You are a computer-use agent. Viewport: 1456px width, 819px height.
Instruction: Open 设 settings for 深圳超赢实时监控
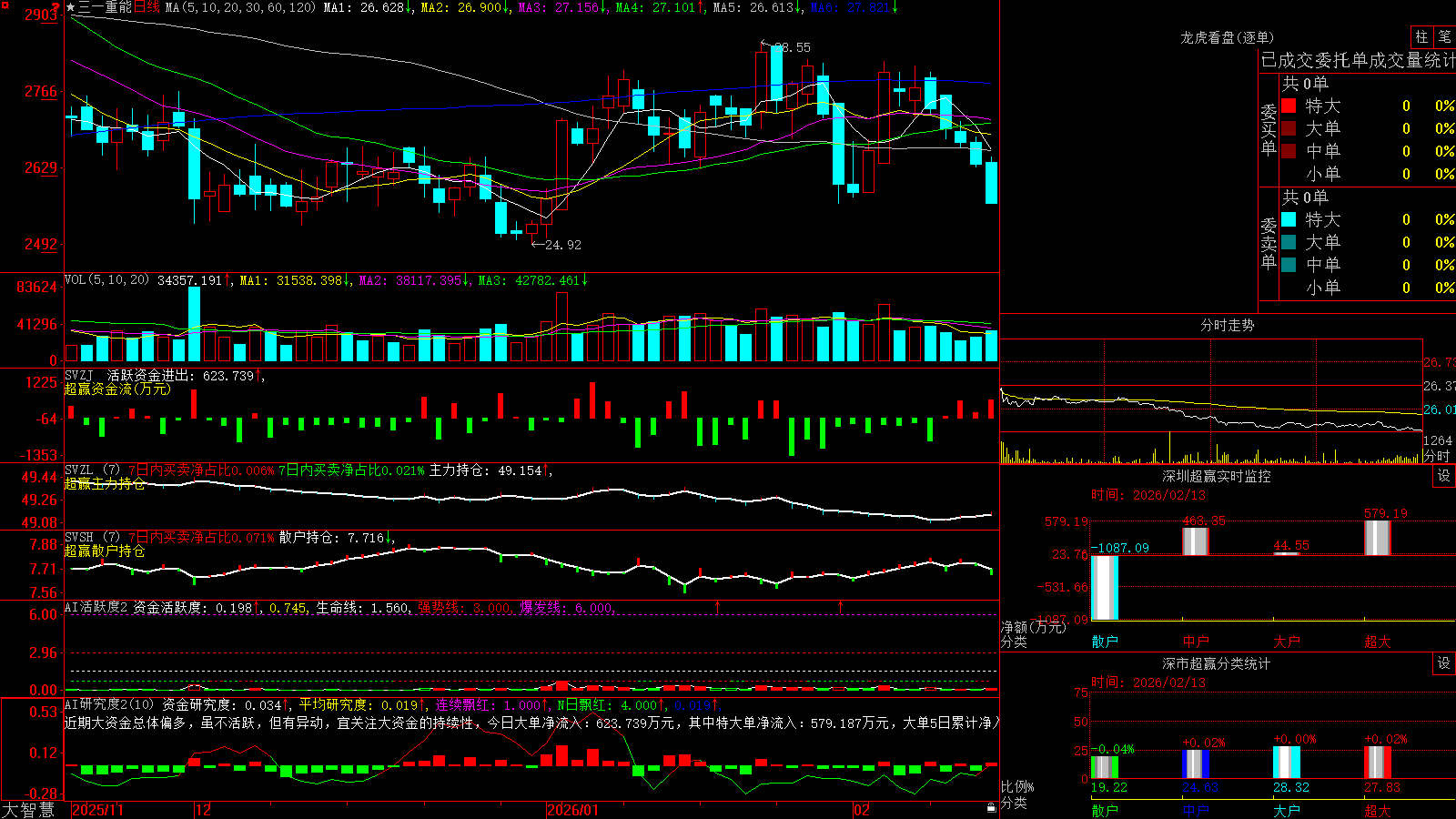pyautogui.click(x=1443, y=476)
